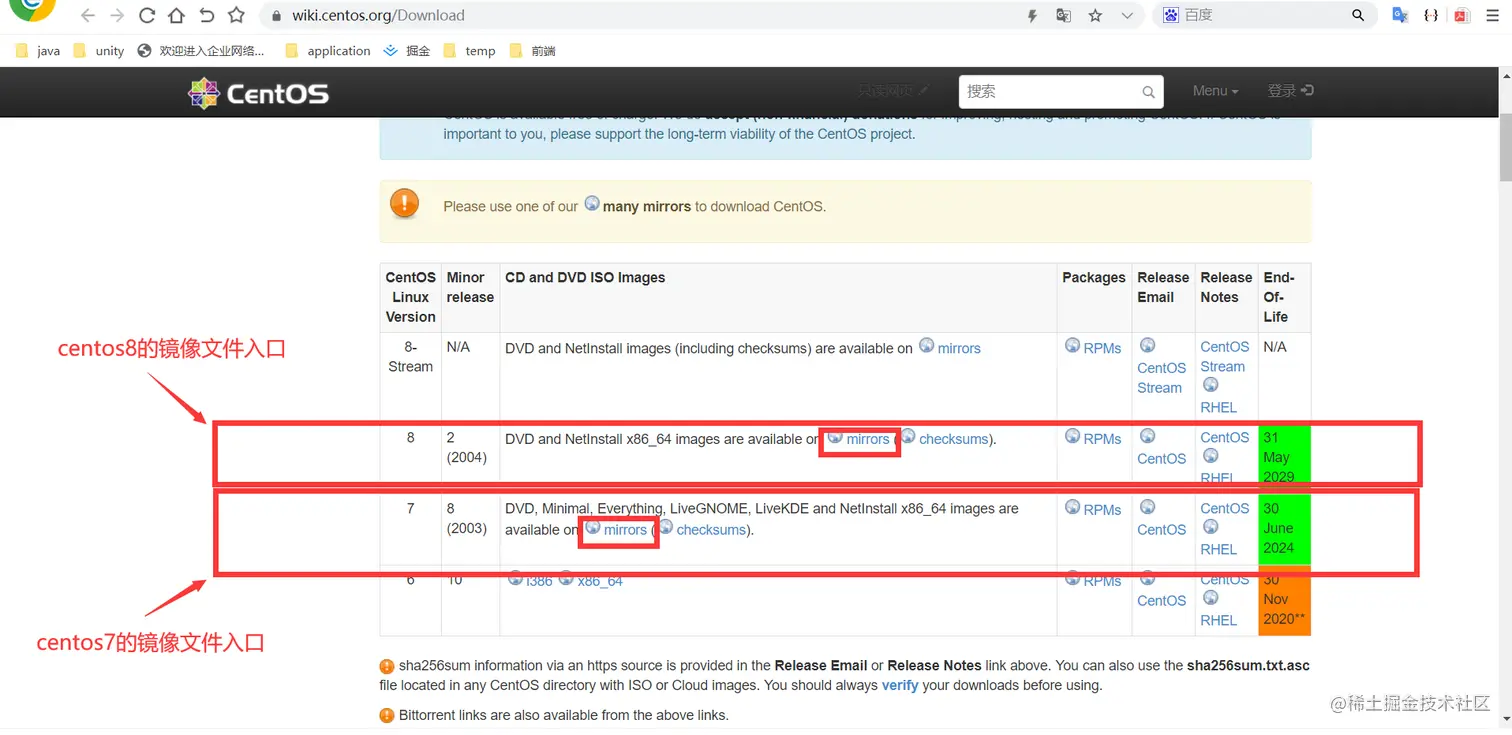Open CentOS release email in 8 row
The image size is (1512, 735).
click(x=1161, y=459)
